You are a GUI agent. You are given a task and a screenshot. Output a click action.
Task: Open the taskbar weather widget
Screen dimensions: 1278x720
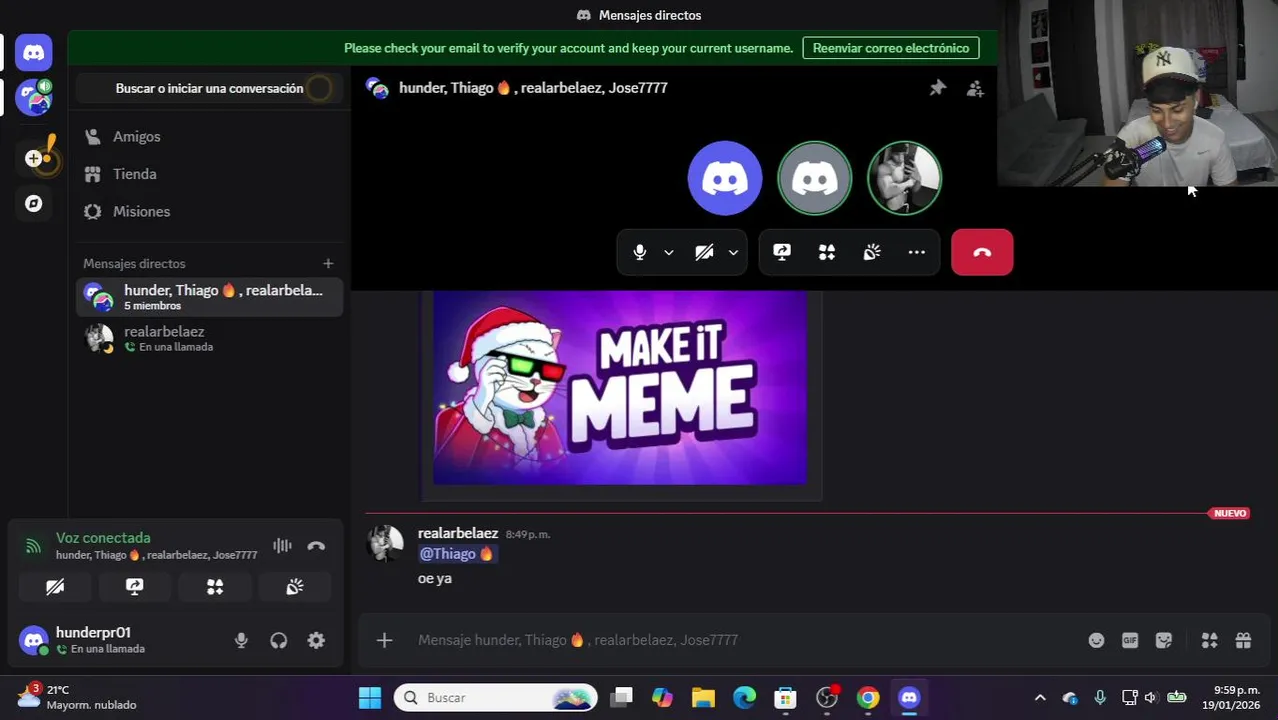click(x=77, y=697)
